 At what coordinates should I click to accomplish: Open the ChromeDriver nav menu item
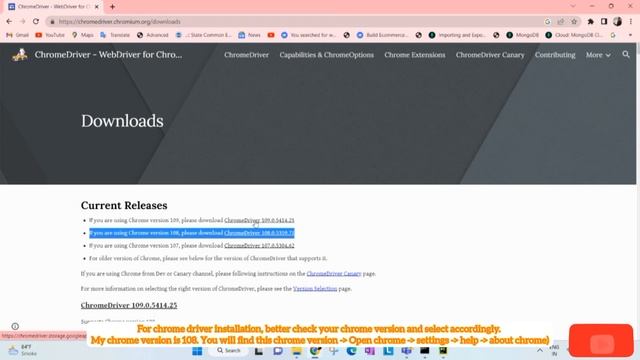[246, 55]
